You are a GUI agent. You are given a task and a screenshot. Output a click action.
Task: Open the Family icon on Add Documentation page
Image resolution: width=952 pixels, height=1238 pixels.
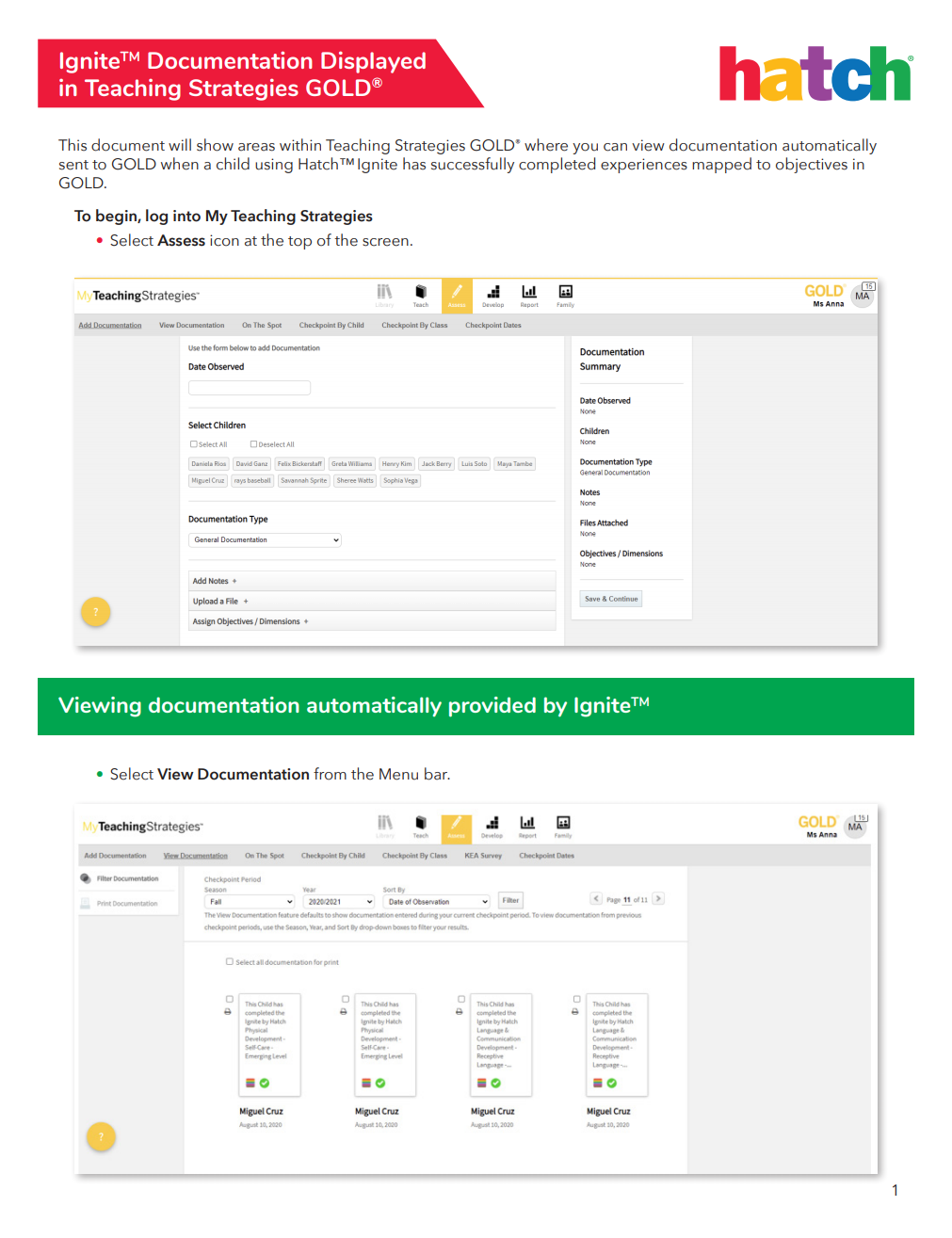coord(565,296)
